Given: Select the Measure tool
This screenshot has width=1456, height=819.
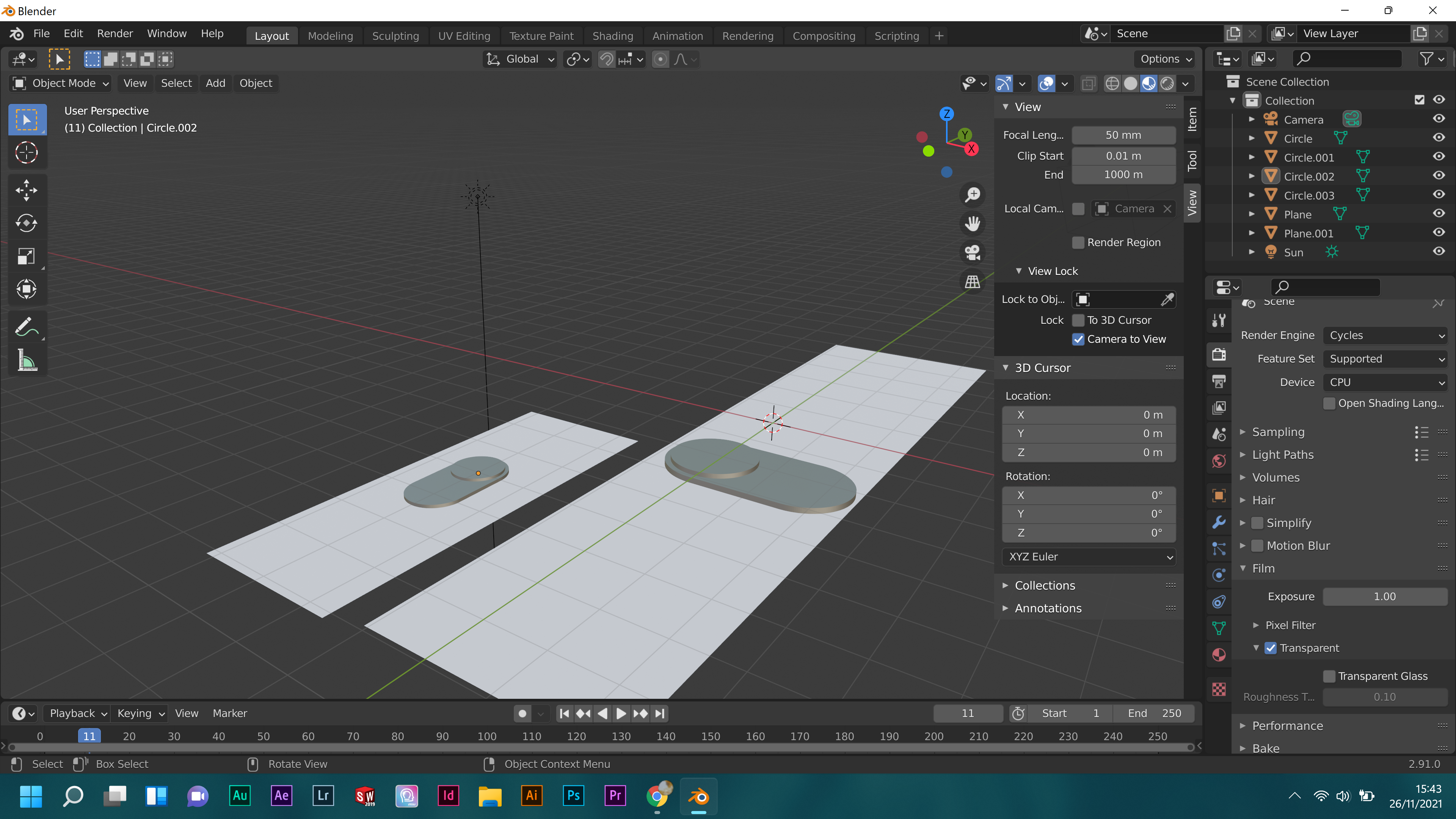Looking at the screenshot, I should point(27,360).
